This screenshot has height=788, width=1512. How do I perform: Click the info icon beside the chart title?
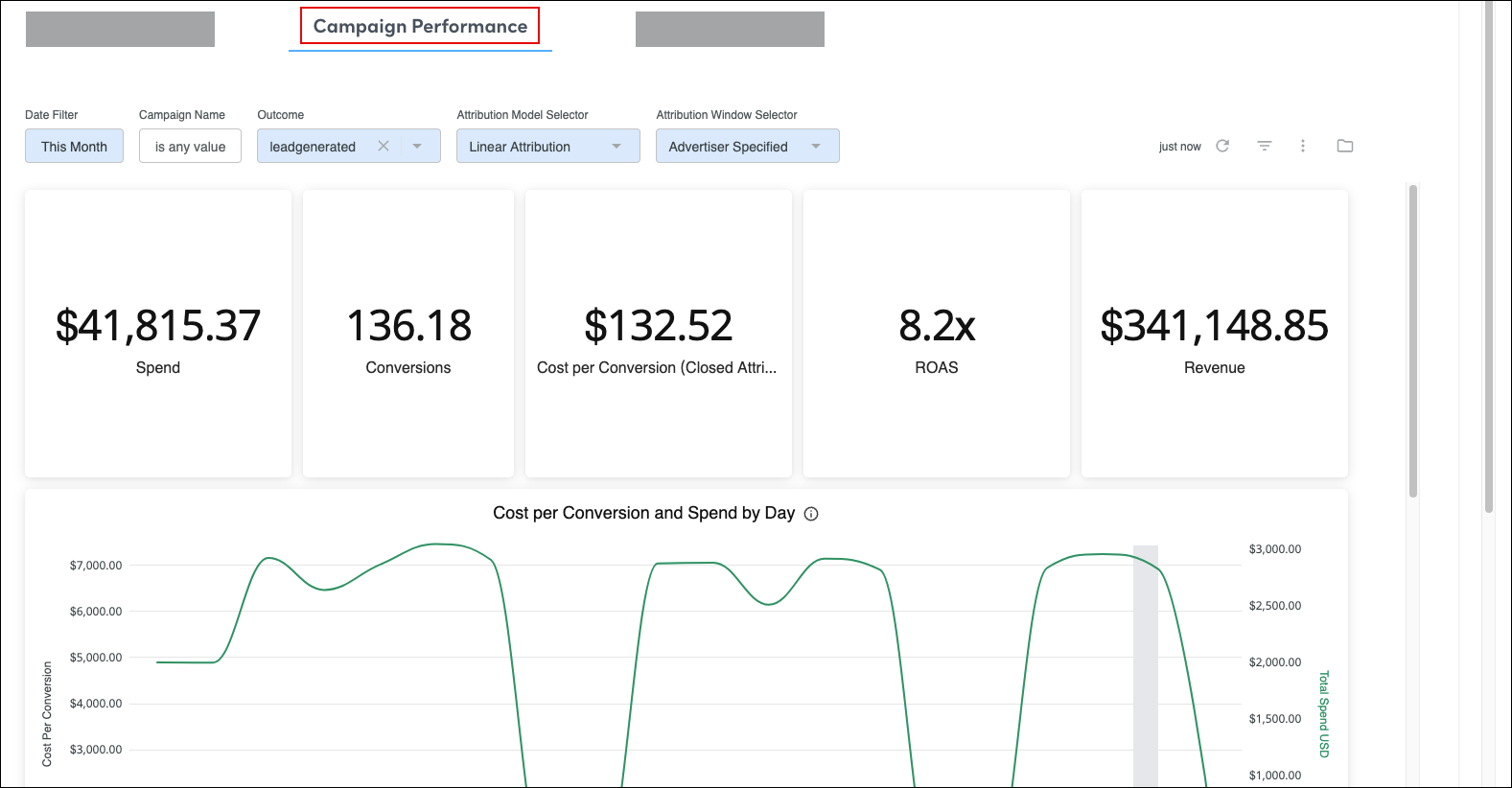(x=811, y=514)
